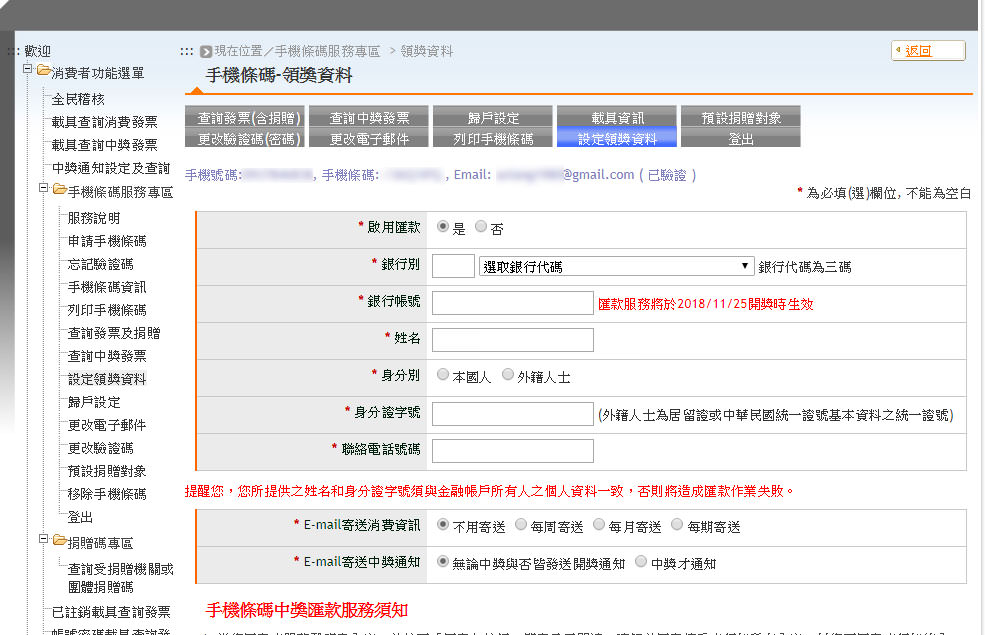Click the 預設捐贈對象 tab
The width and height of the screenshot is (987, 635).
click(x=741, y=117)
